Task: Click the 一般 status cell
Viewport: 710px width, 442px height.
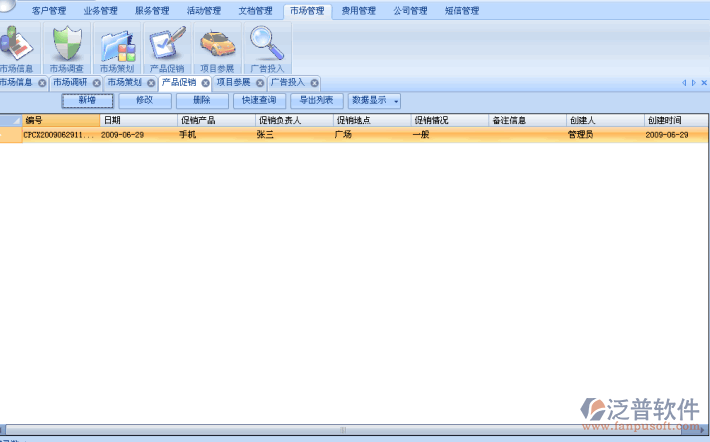Action: pyautogui.click(x=450, y=135)
